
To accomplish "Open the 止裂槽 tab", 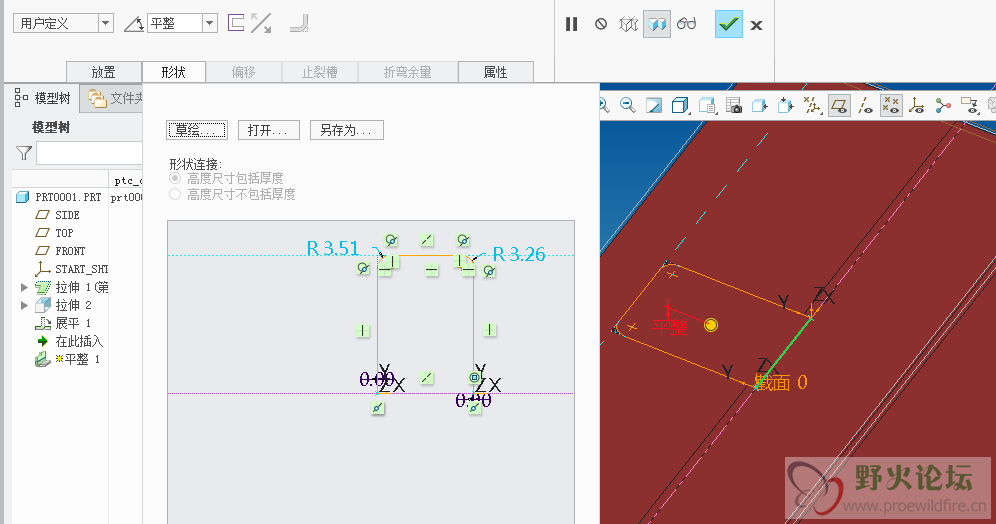I will coord(320,72).
